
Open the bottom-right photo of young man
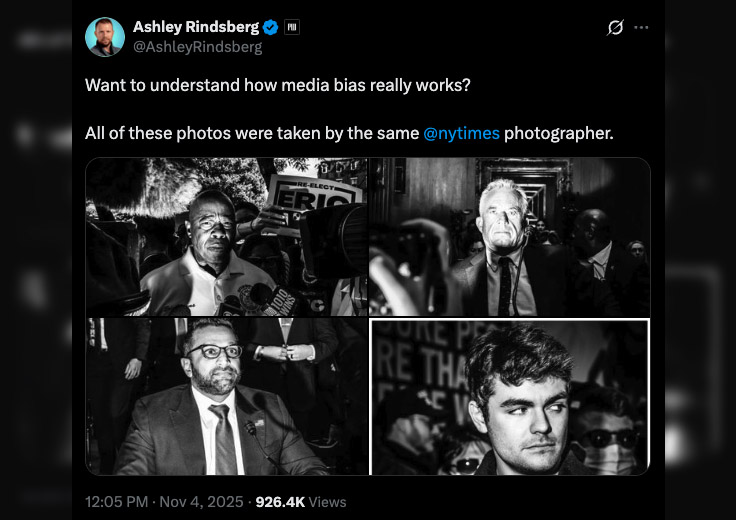(510, 396)
